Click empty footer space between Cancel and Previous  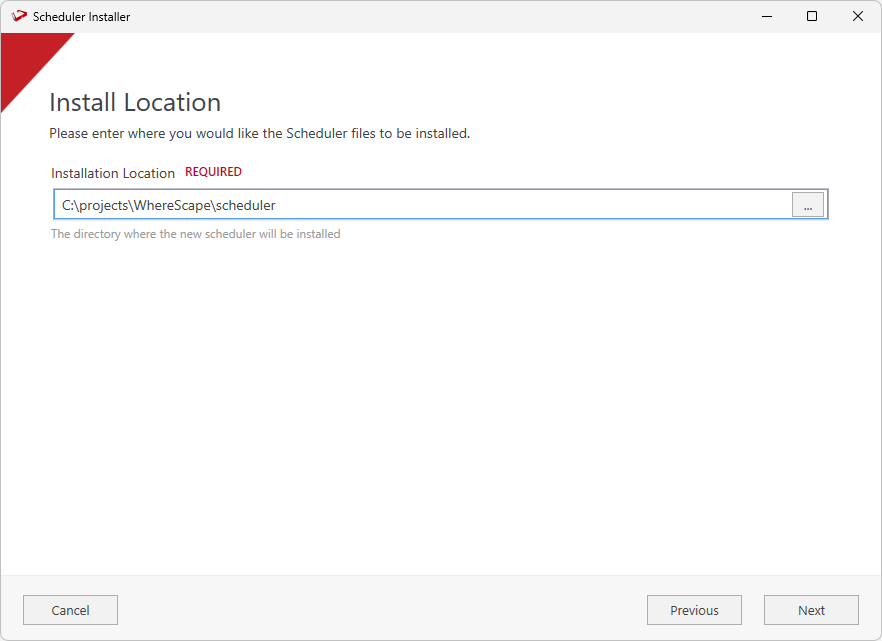coord(380,610)
